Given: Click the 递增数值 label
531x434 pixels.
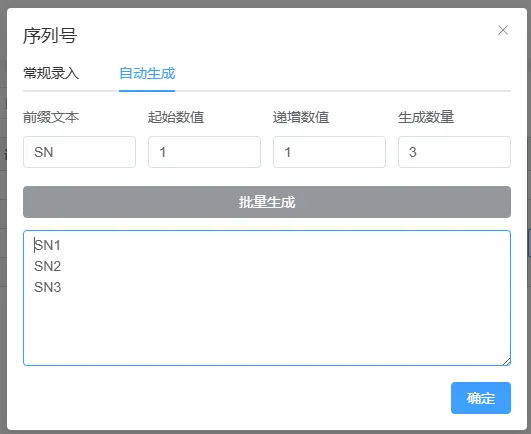Looking at the screenshot, I should (x=301, y=117).
